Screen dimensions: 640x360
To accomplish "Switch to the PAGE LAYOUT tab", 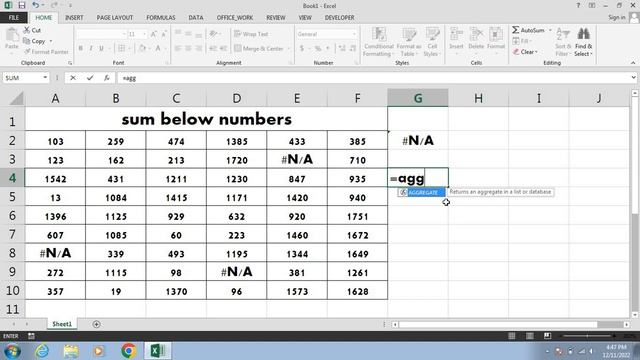I will [x=115, y=18].
